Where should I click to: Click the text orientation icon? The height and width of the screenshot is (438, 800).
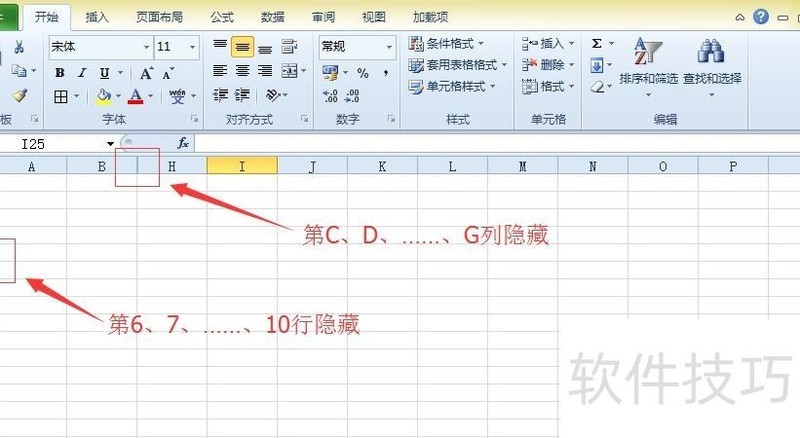click(273, 95)
